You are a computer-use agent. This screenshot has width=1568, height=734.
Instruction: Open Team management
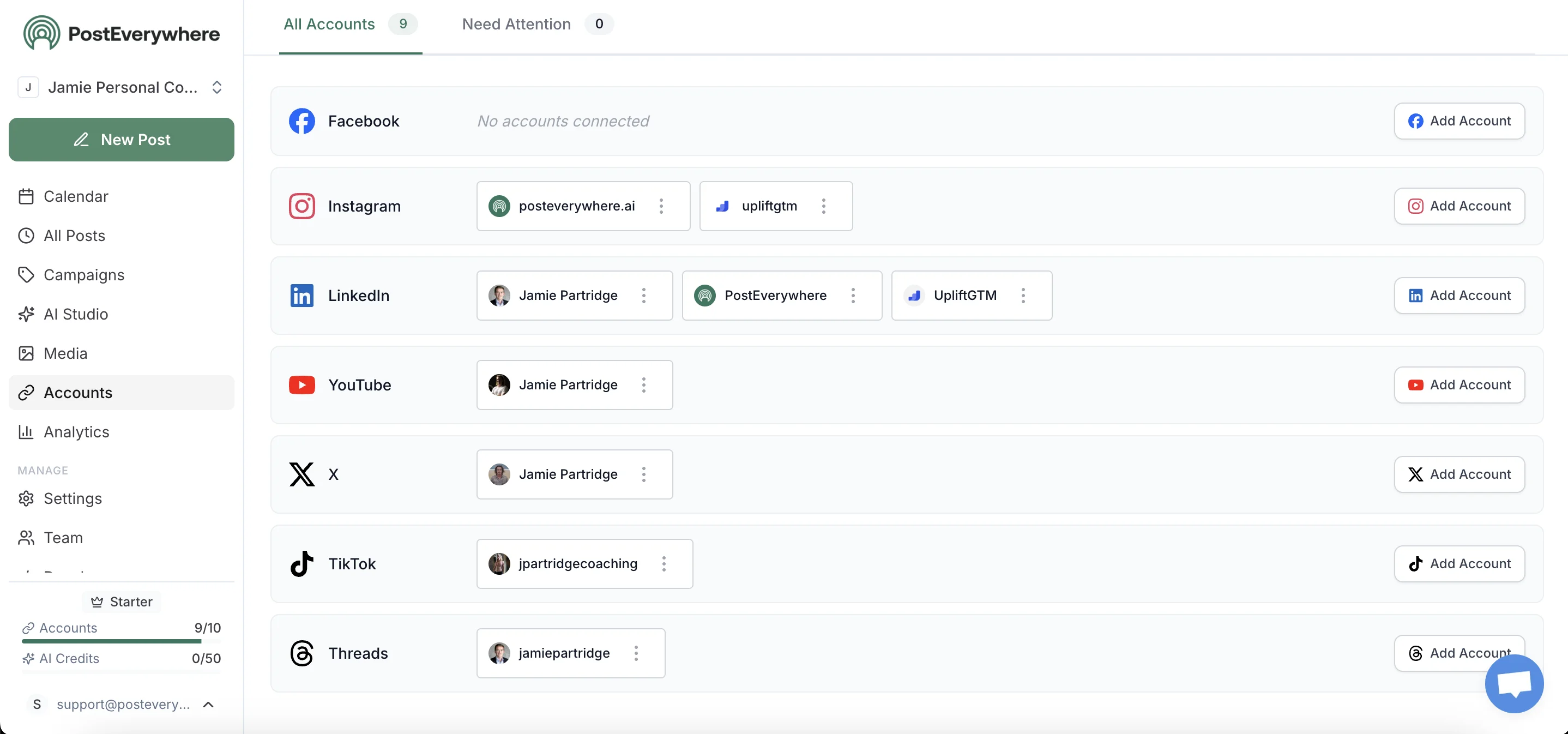coord(63,538)
